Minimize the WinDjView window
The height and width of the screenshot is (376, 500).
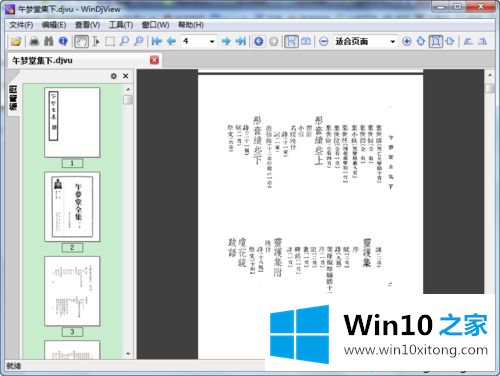click(440, 6)
